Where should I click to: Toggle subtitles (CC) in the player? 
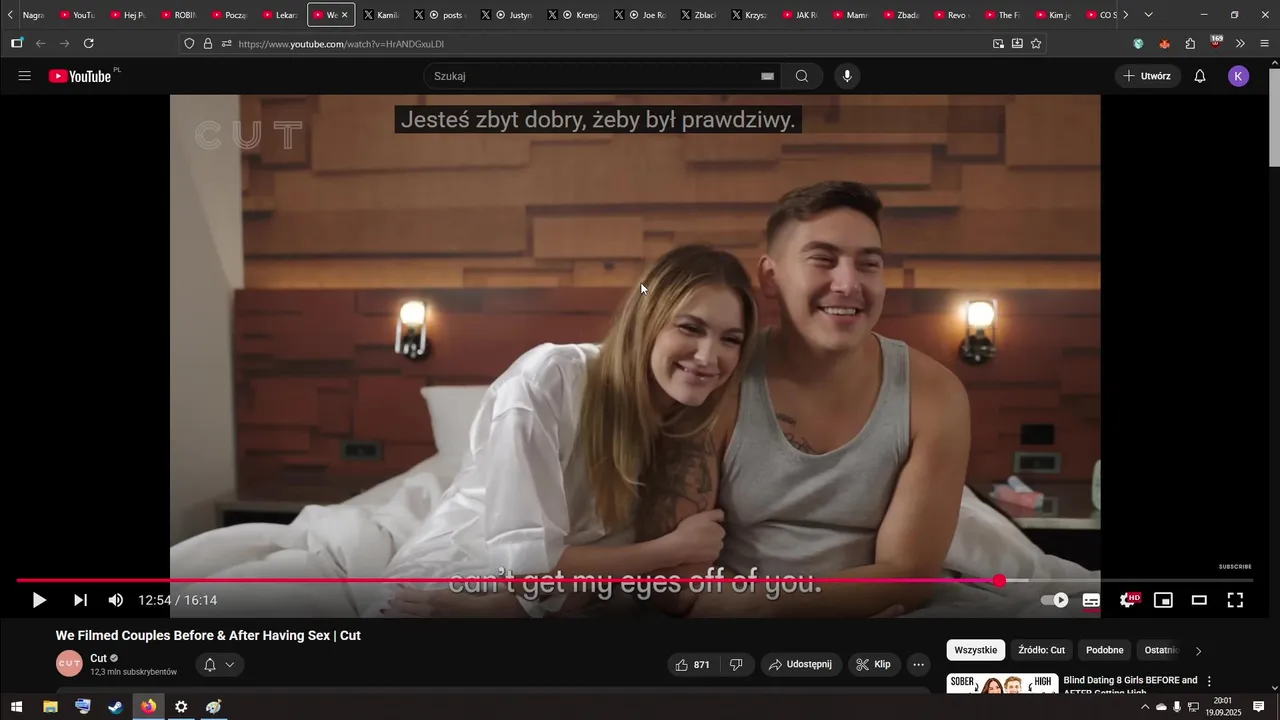(x=1091, y=600)
